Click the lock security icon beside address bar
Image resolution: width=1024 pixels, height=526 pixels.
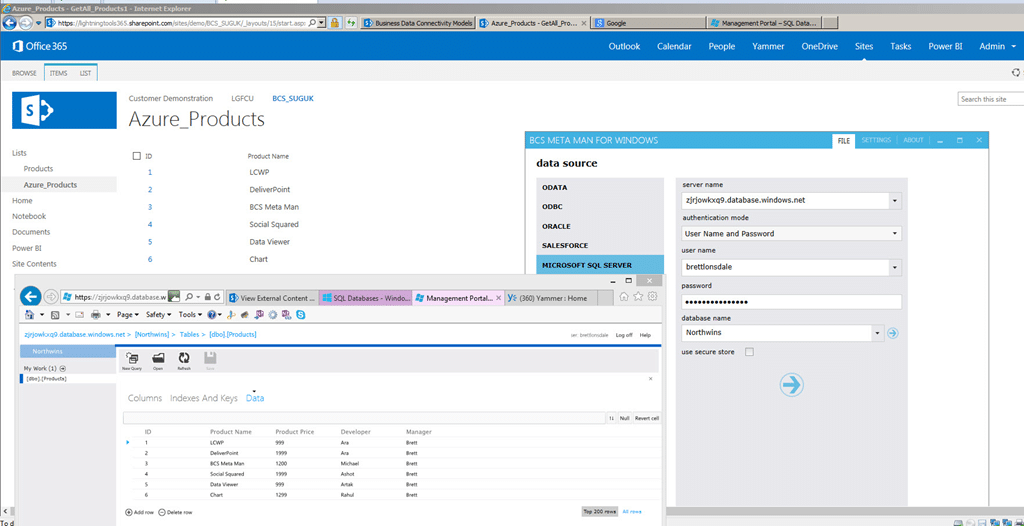click(334, 23)
